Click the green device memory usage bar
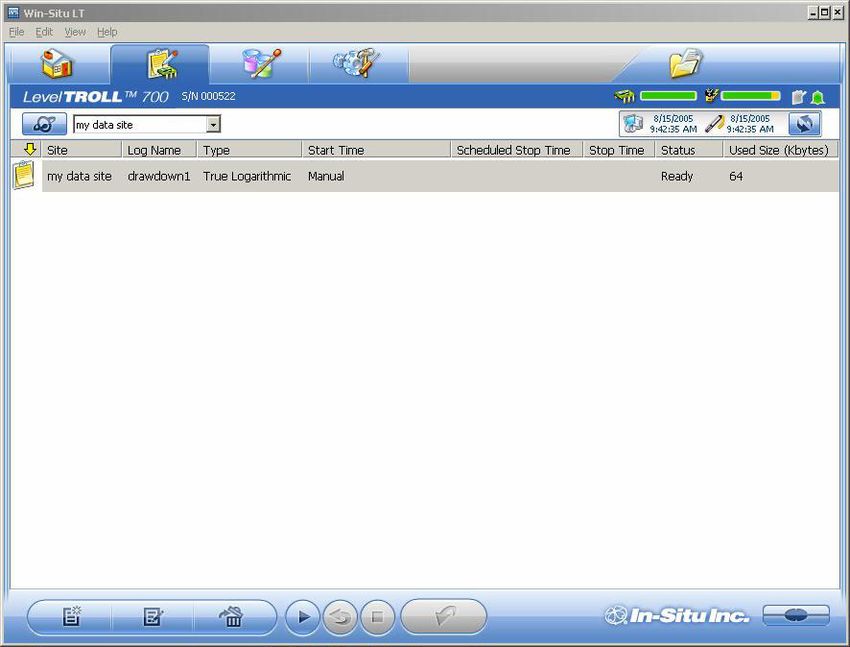Image resolution: width=850 pixels, height=647 pixels. [x=668, y=96]
